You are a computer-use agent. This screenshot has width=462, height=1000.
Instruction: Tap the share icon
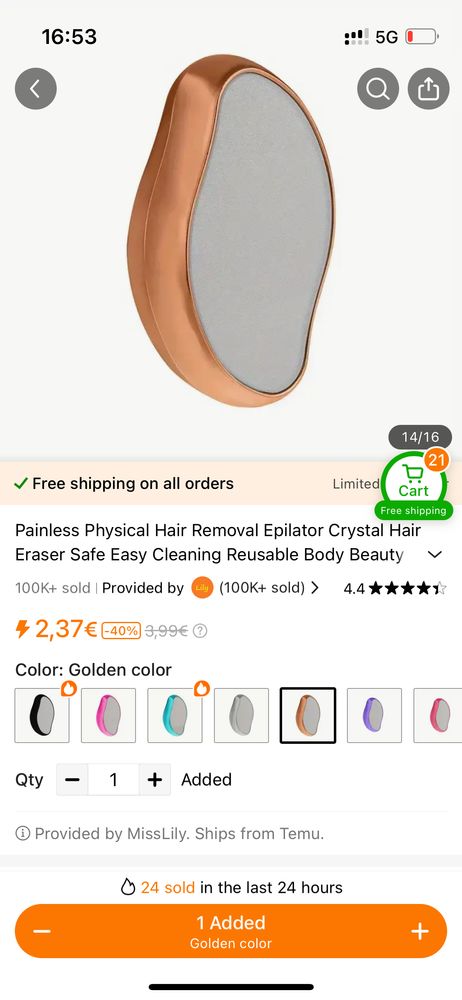pos(429,89)
